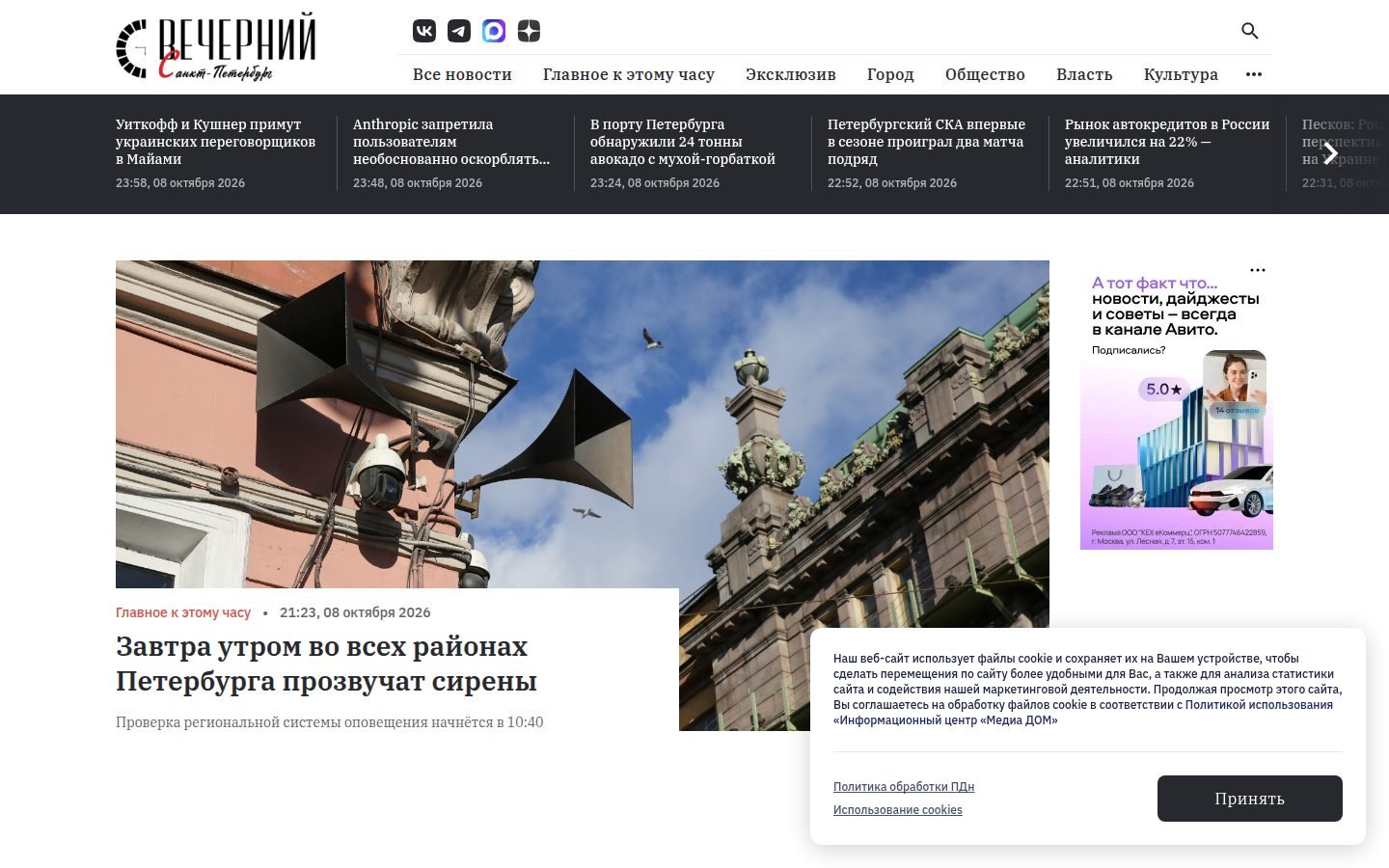This screenshot has height=868, width=1389.
Task: Read the Уиткофф и Кушнер headline
Action: click(x=215, y=142)
